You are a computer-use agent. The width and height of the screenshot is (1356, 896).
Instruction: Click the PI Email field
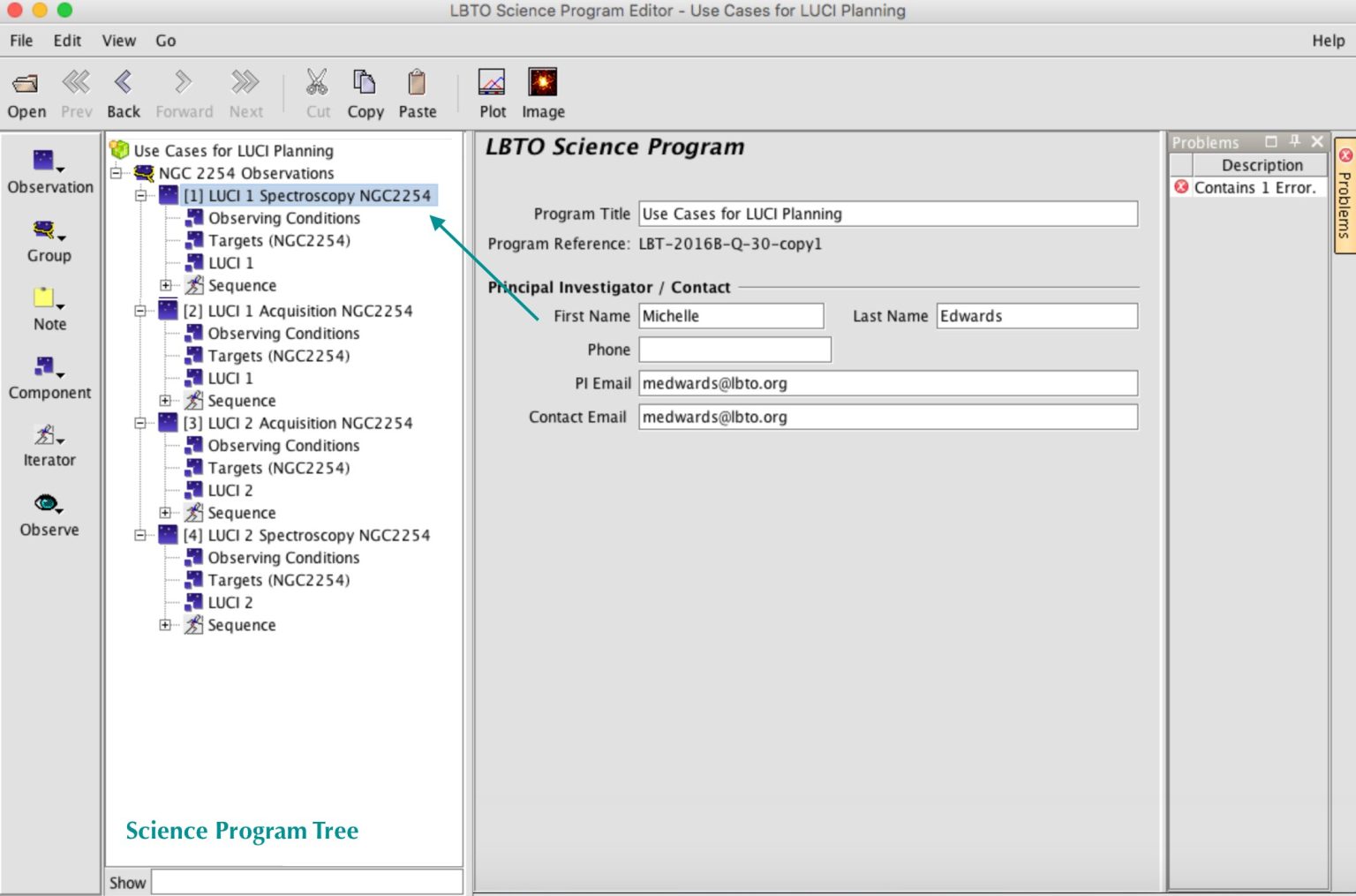[x=888, y=383]
